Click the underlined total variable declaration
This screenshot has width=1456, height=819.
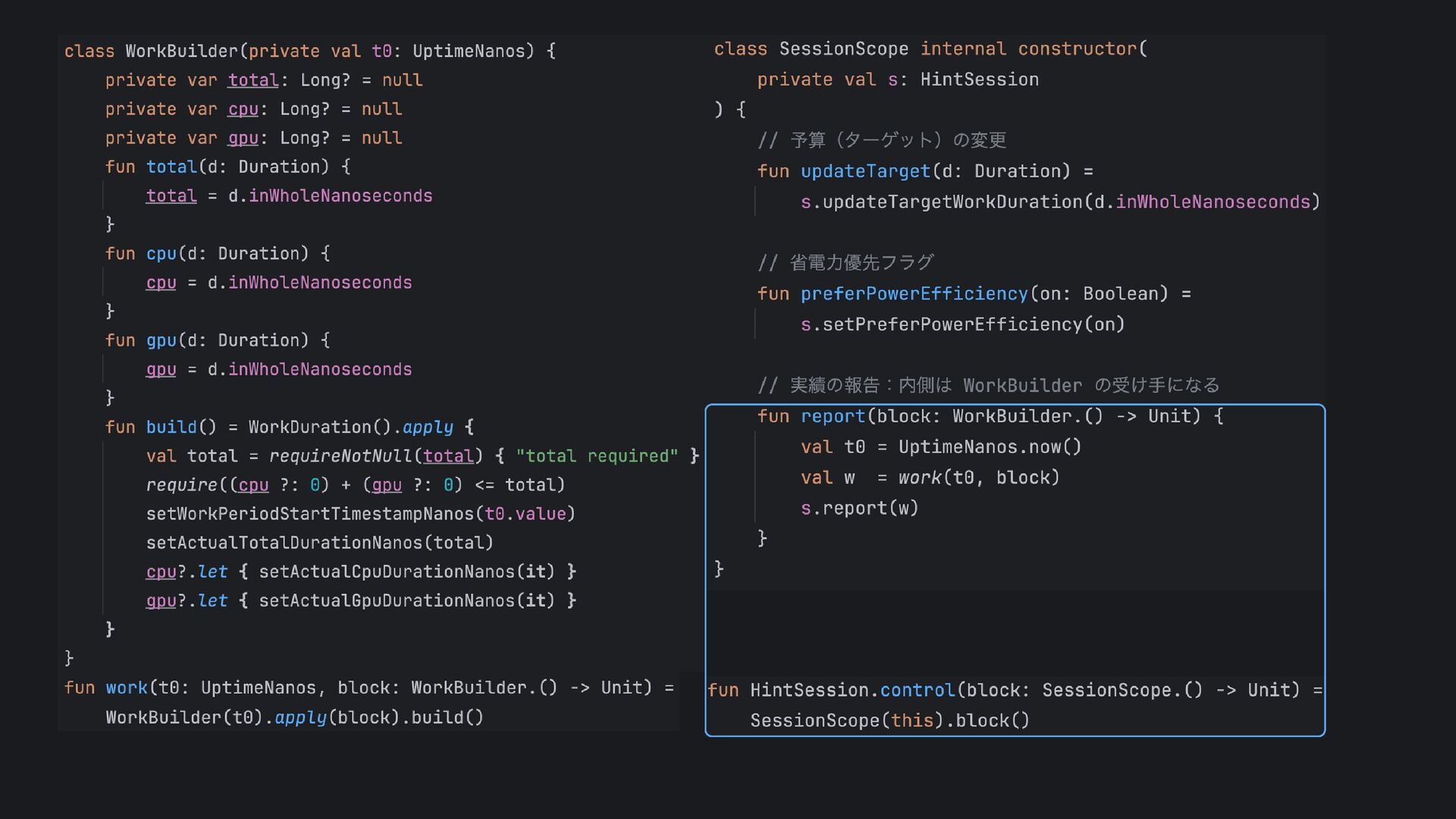pyautogui.click(x=253, y=80)
